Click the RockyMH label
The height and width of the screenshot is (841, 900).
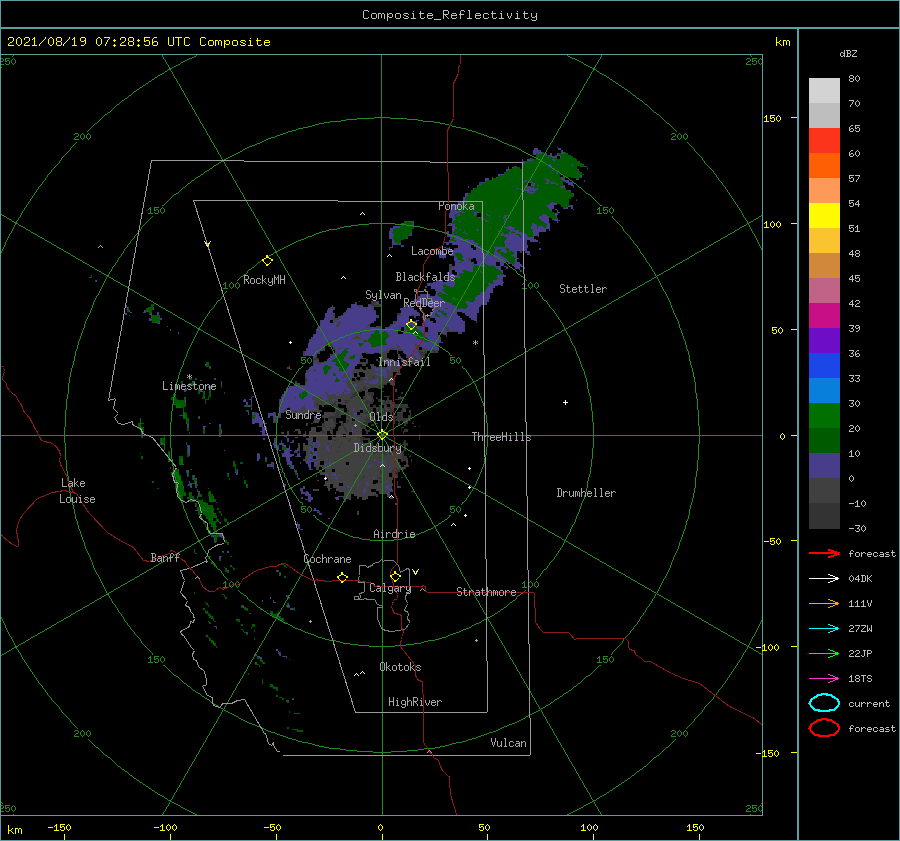(264, 280)
